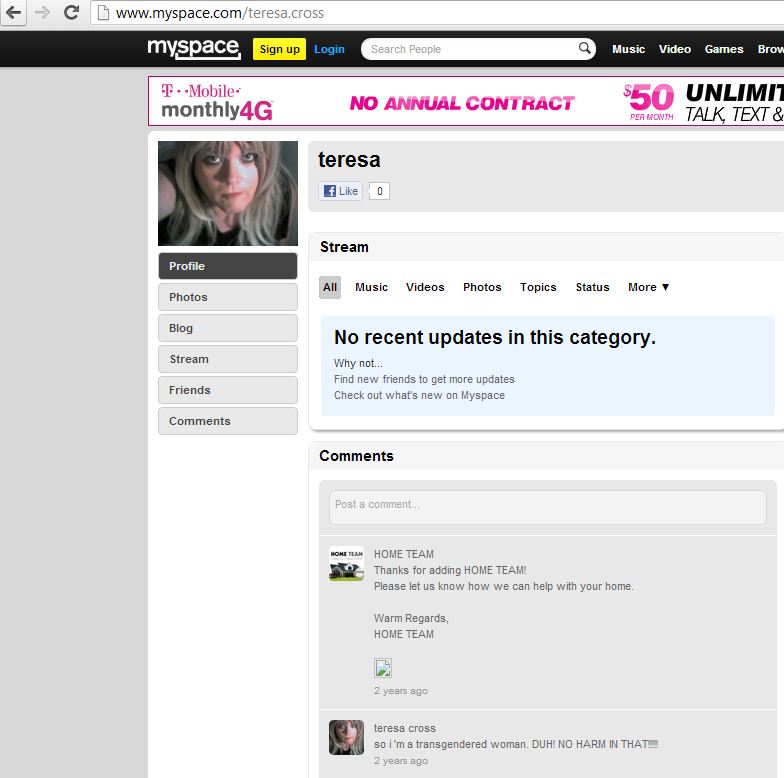Switch to the Videos stream filter
Screen dimensions: 784x778
click(425, 287)
